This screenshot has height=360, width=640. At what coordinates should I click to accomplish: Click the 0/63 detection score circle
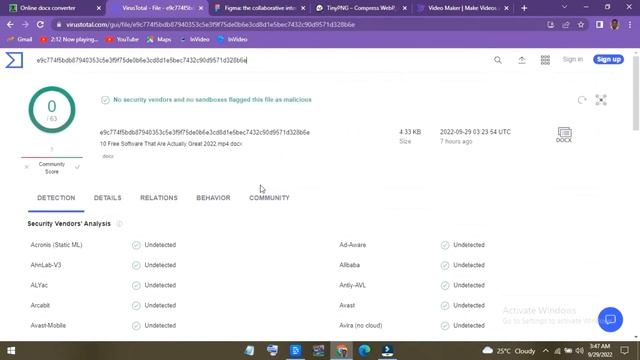click(x=52, y=110)
